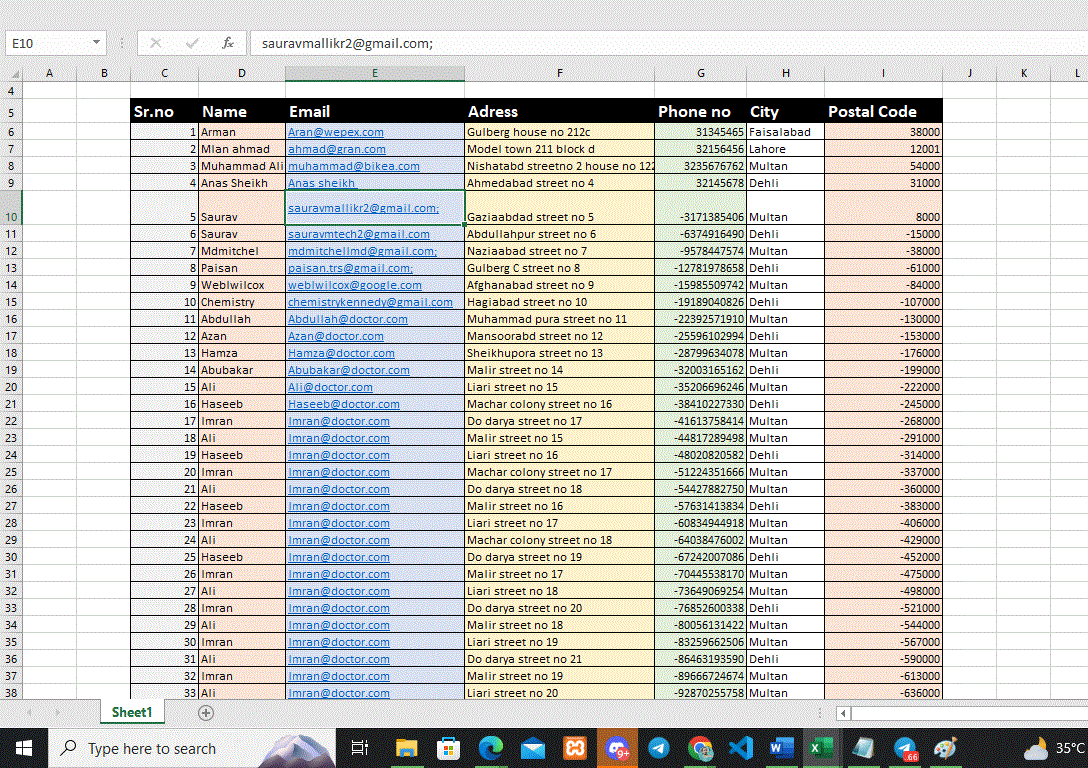The width and height of the screenshot is (1088, 768).
Task: Click the Insert Function fx icon
Action: point(228,43)
